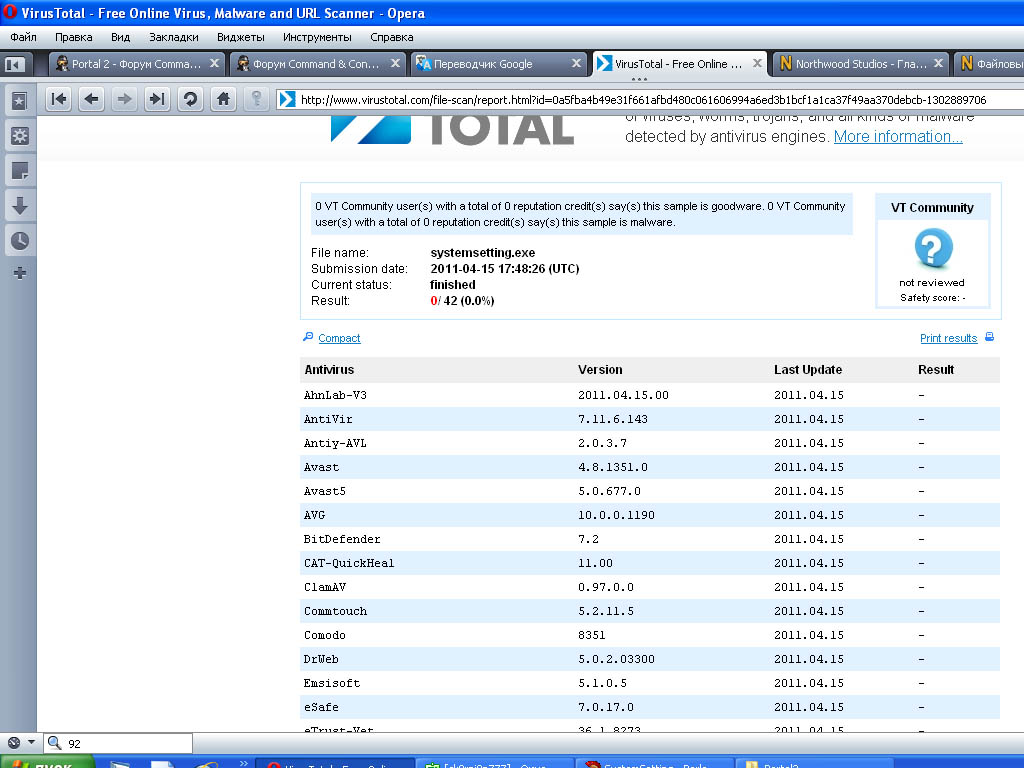Open the History clock panel
The image size is (1024, 768).
click(x=20, y=240)
